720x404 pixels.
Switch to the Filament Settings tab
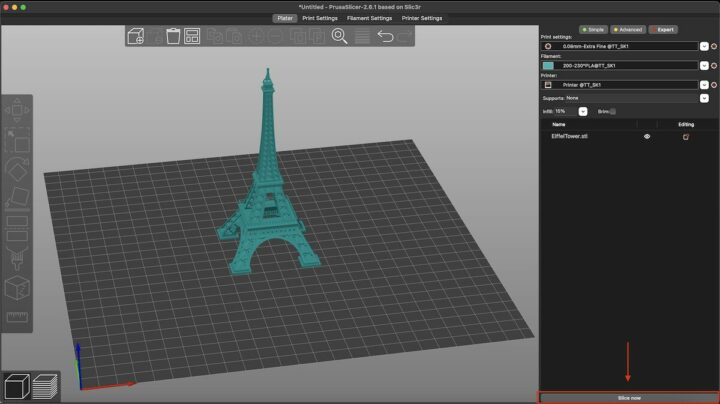369,18
